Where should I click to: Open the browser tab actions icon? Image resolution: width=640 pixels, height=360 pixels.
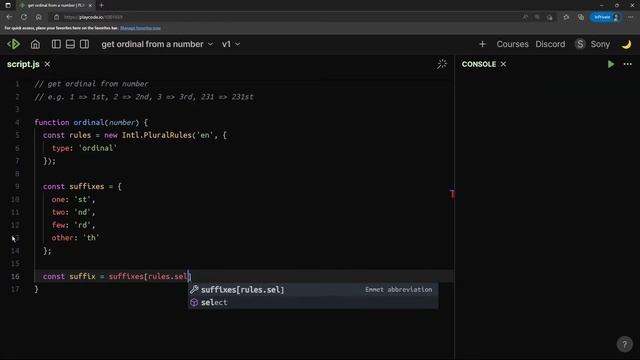pyautogui.click(x=8, y=5)
